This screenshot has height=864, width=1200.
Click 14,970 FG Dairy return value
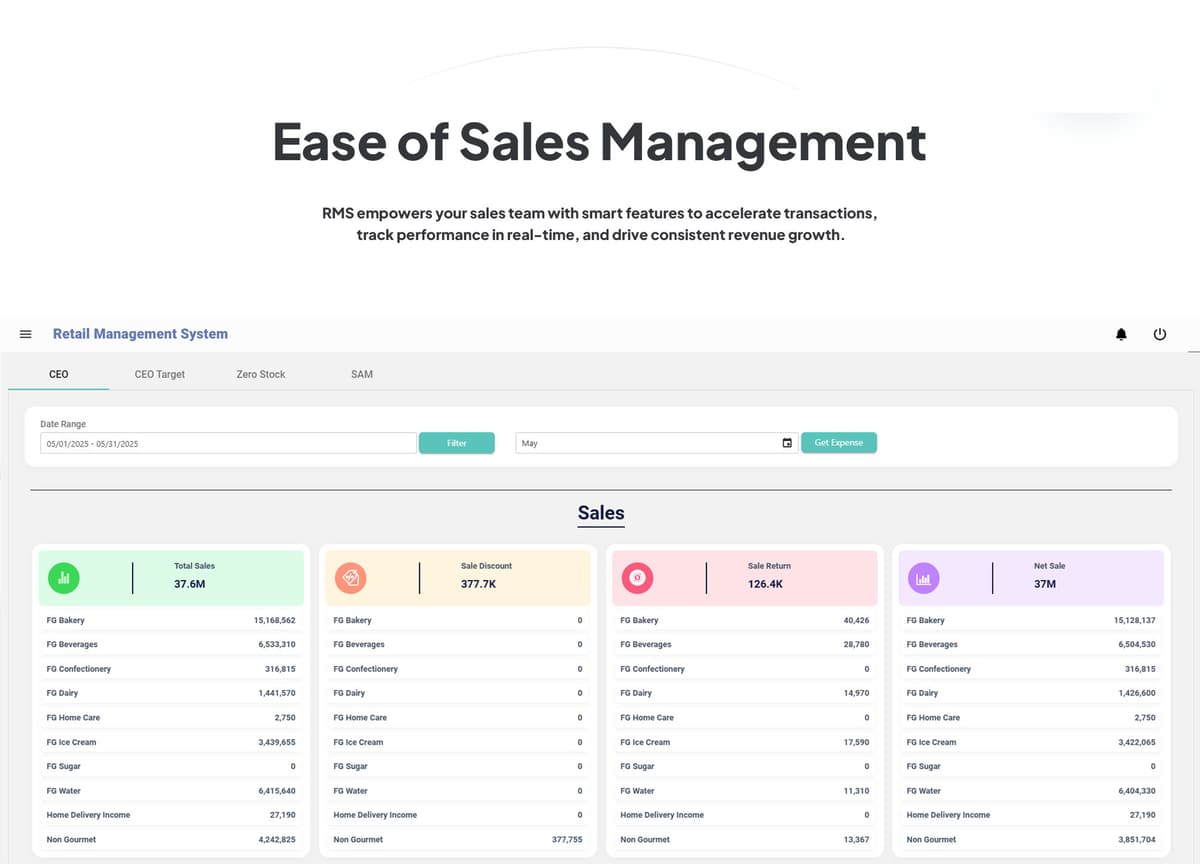point(857,693)
